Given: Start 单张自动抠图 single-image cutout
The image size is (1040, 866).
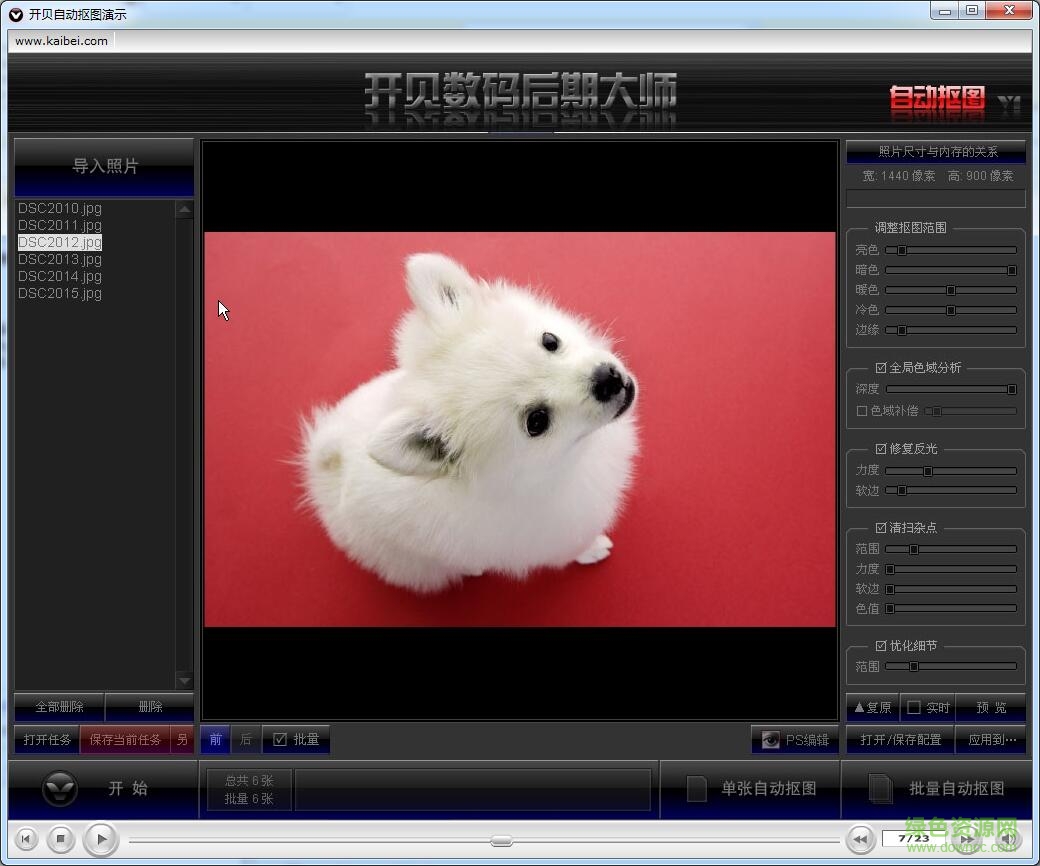Looking at the screenshot, I should pos(751,789).
